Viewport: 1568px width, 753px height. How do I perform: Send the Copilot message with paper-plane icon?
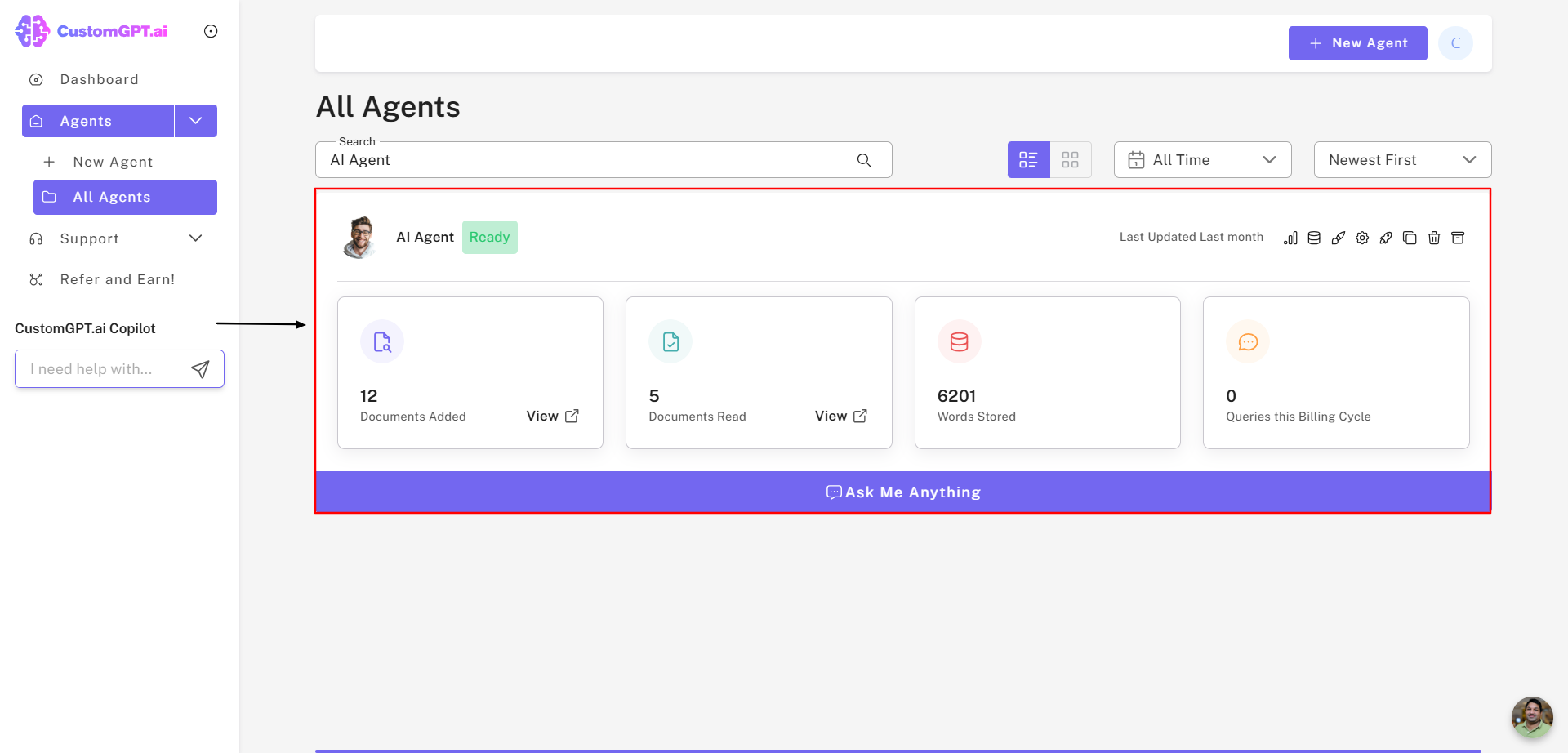(200, 369)
